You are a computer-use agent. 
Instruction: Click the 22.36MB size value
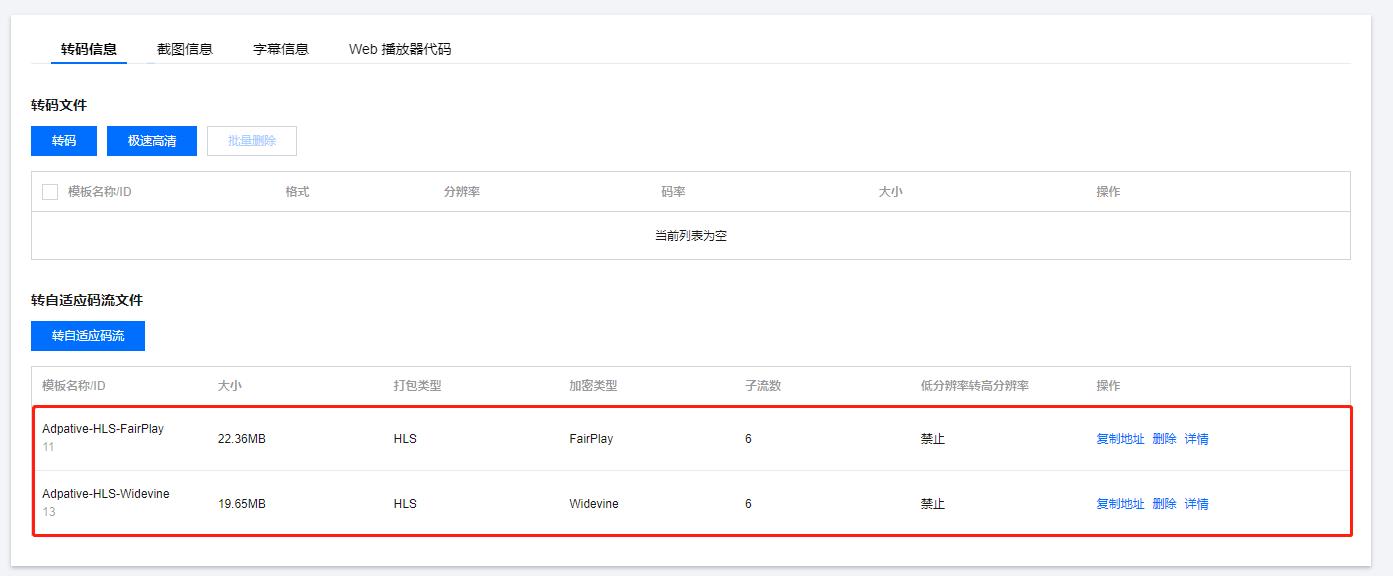tap(242, 439)
